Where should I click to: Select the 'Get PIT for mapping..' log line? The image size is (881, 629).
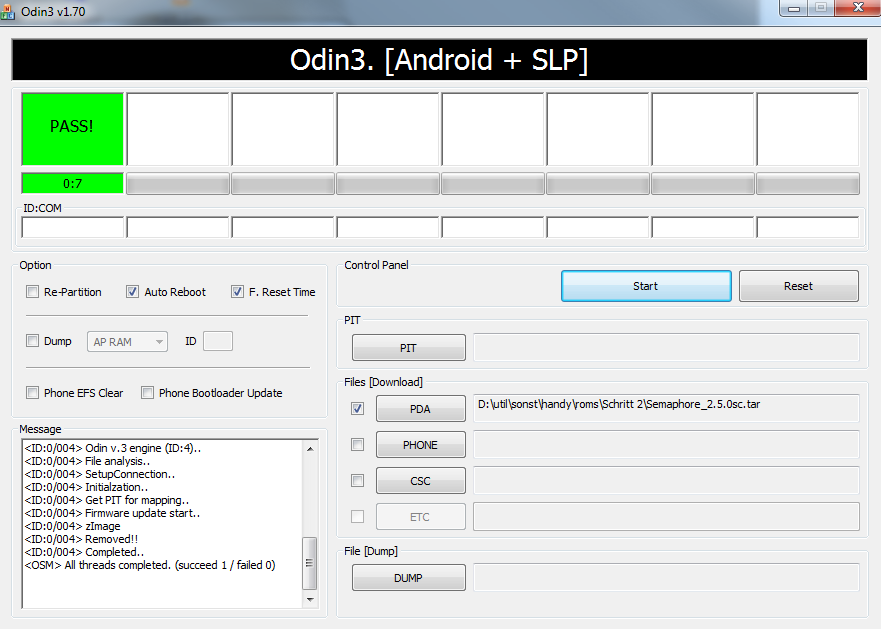[107, 500]
